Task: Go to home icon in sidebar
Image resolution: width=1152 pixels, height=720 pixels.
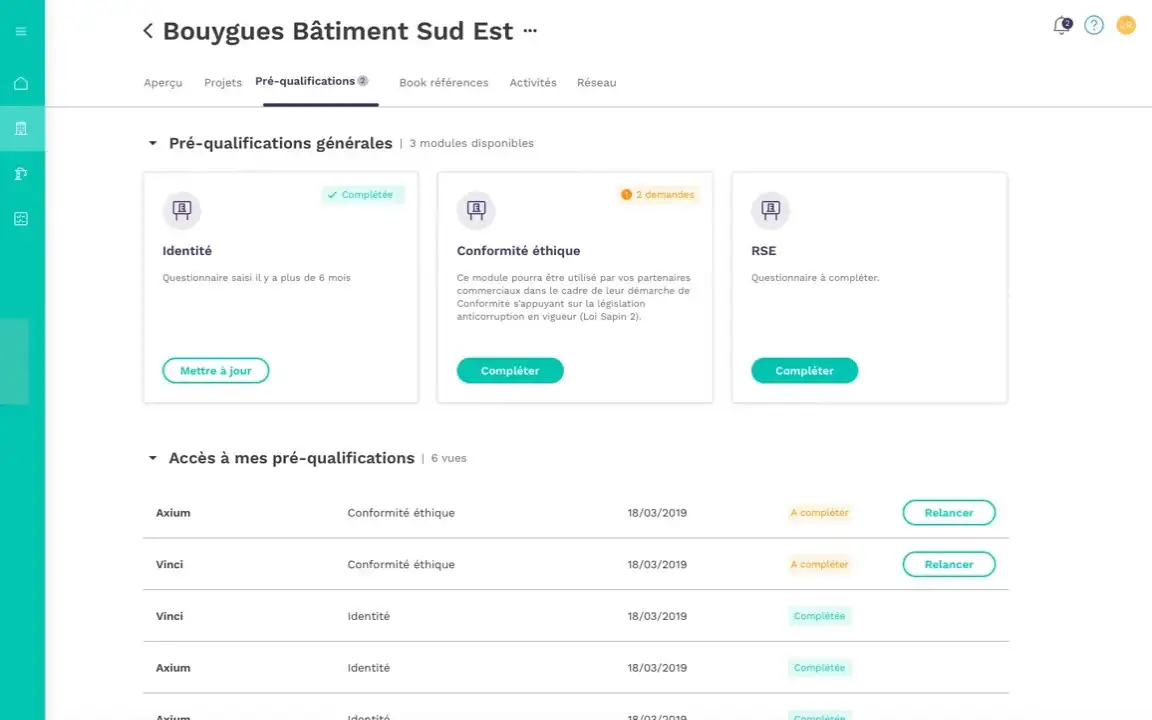Action: click(x=21, y=83)
